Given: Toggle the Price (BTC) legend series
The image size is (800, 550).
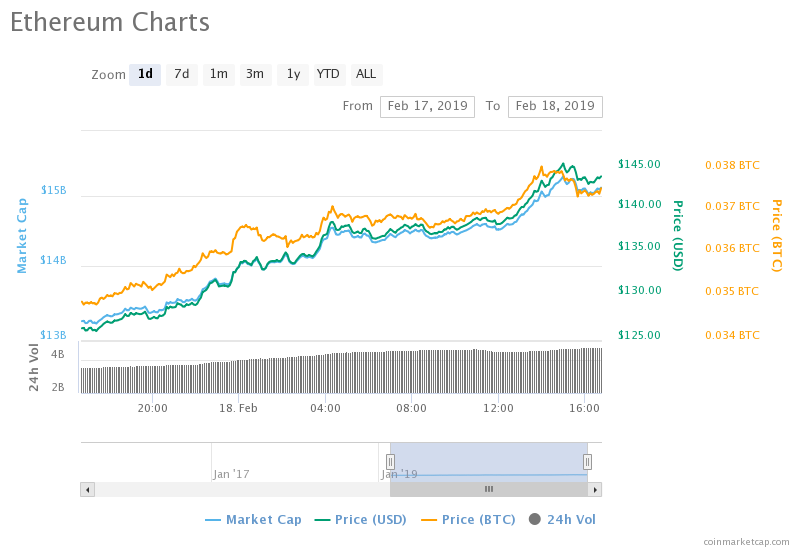Looking at the screenshot, I should click(x=468, y=519).
